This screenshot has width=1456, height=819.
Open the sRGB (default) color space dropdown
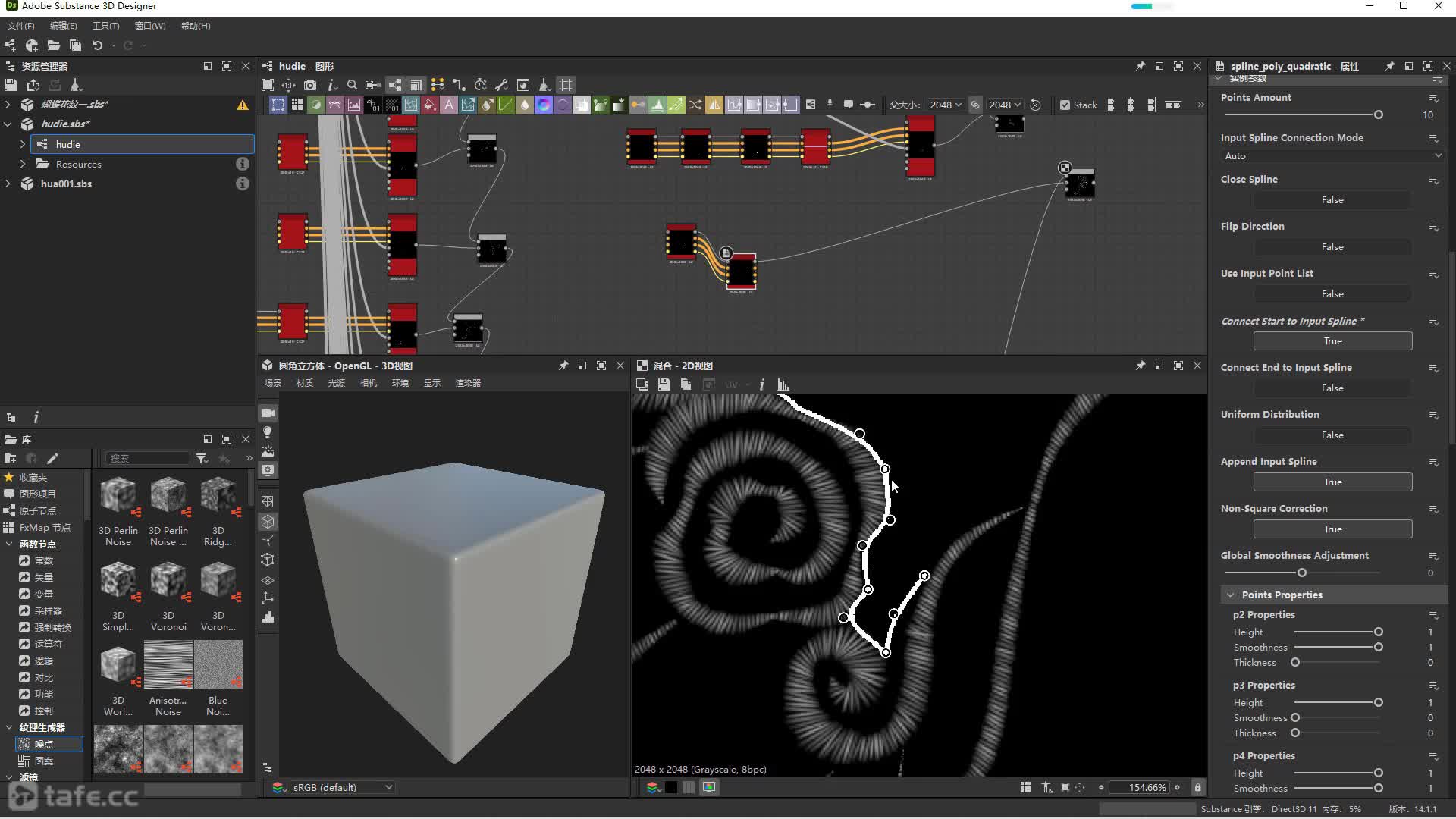[341, 787]
